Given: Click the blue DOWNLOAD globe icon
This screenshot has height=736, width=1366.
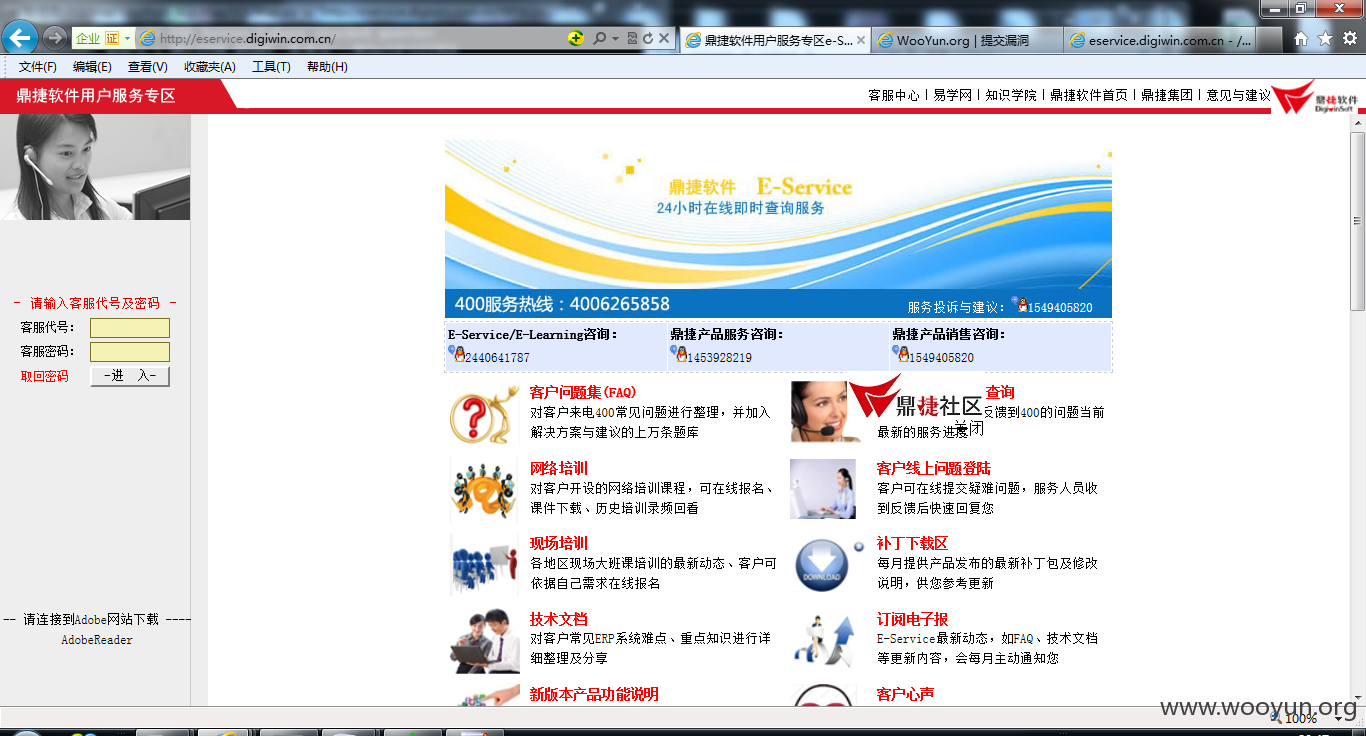Looking at the screenshot, I should point(822,567).
